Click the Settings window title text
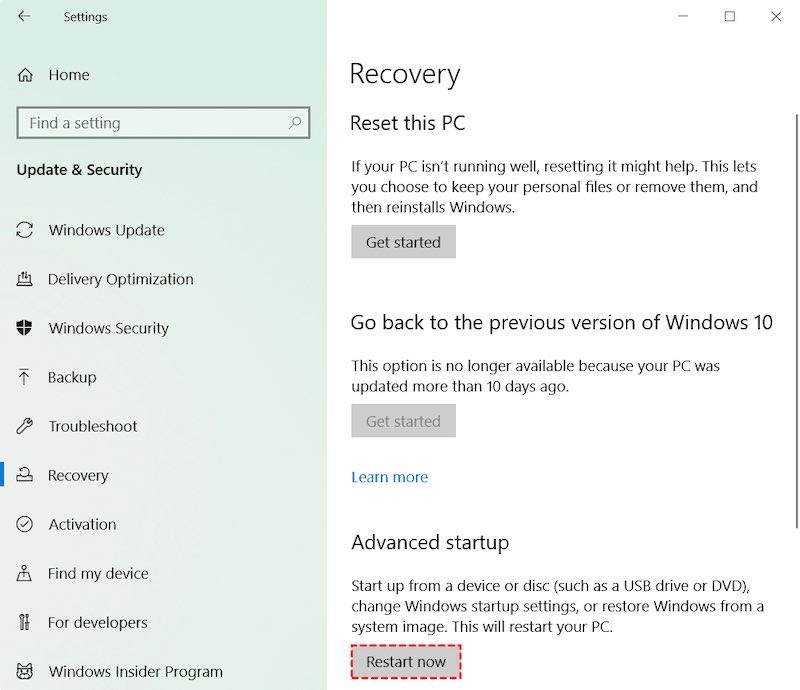 click(85, 17)
